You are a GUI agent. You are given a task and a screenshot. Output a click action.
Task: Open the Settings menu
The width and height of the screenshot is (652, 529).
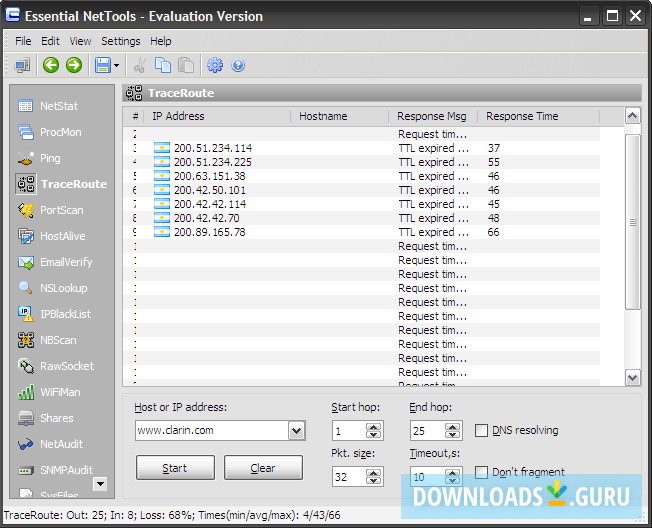pyautogui.click(x=121, y=41)
